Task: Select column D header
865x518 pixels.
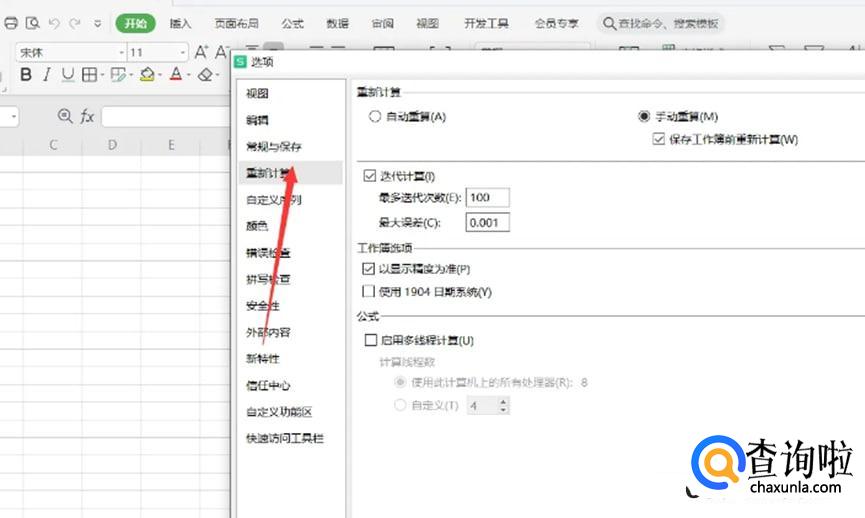Action: (x=112, y=145)
